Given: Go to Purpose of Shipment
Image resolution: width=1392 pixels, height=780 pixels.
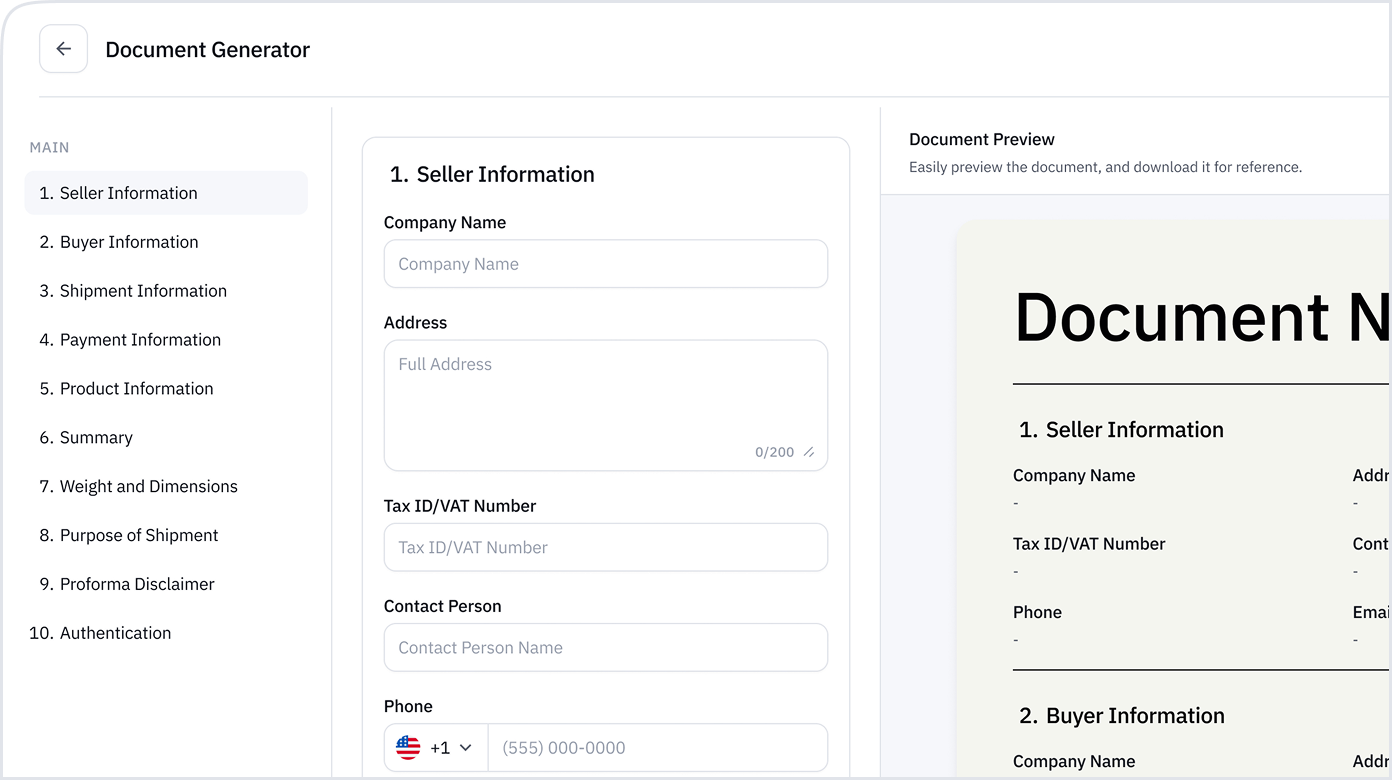Looking at the screenshot, I should pos(139,536).
